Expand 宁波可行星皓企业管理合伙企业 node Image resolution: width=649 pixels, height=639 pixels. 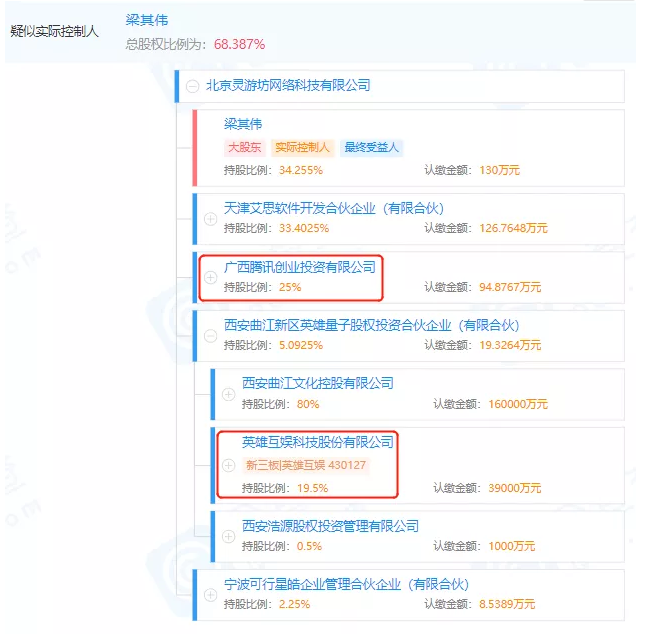click(x=210, y=595)
